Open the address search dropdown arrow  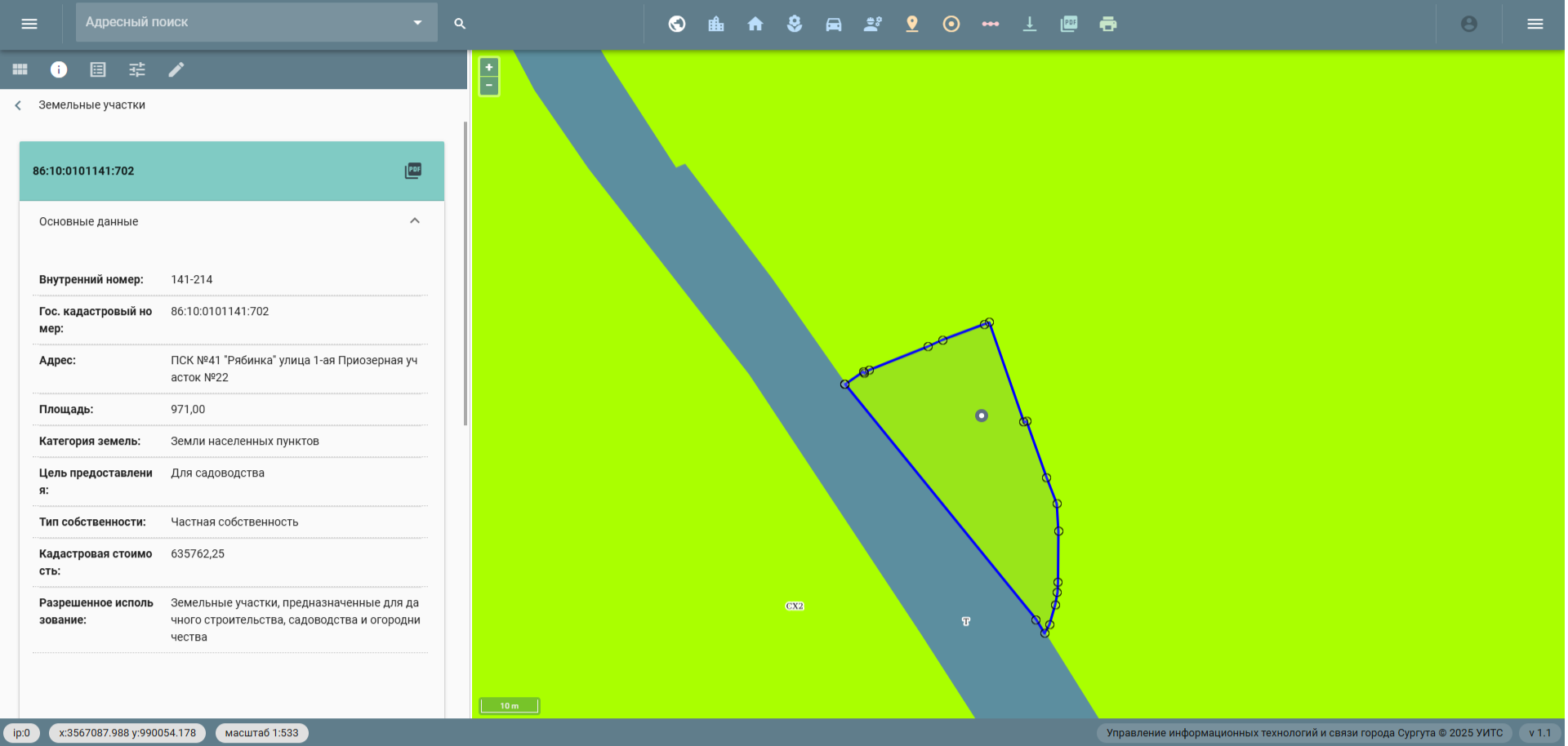point(417,23)
